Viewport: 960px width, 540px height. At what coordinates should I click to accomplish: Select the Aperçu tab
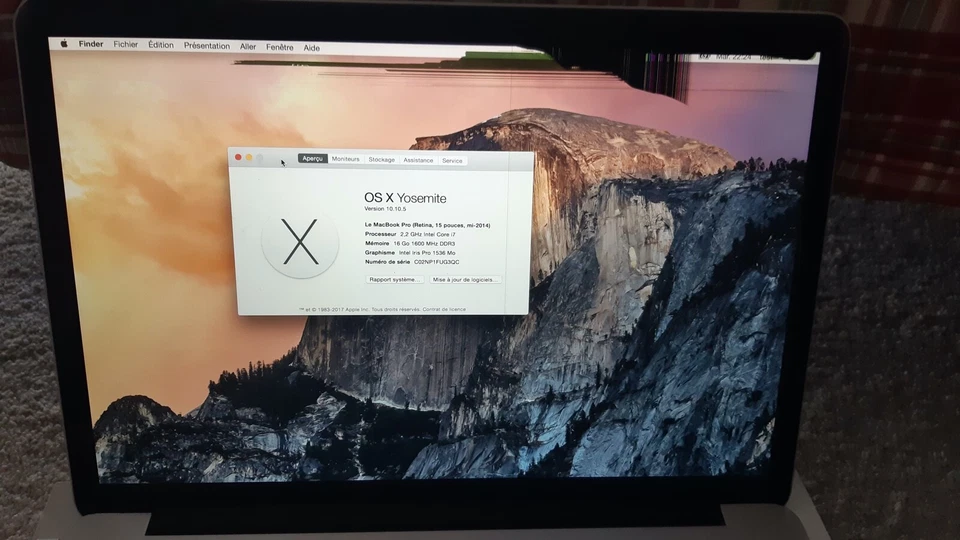coord(313,159)
